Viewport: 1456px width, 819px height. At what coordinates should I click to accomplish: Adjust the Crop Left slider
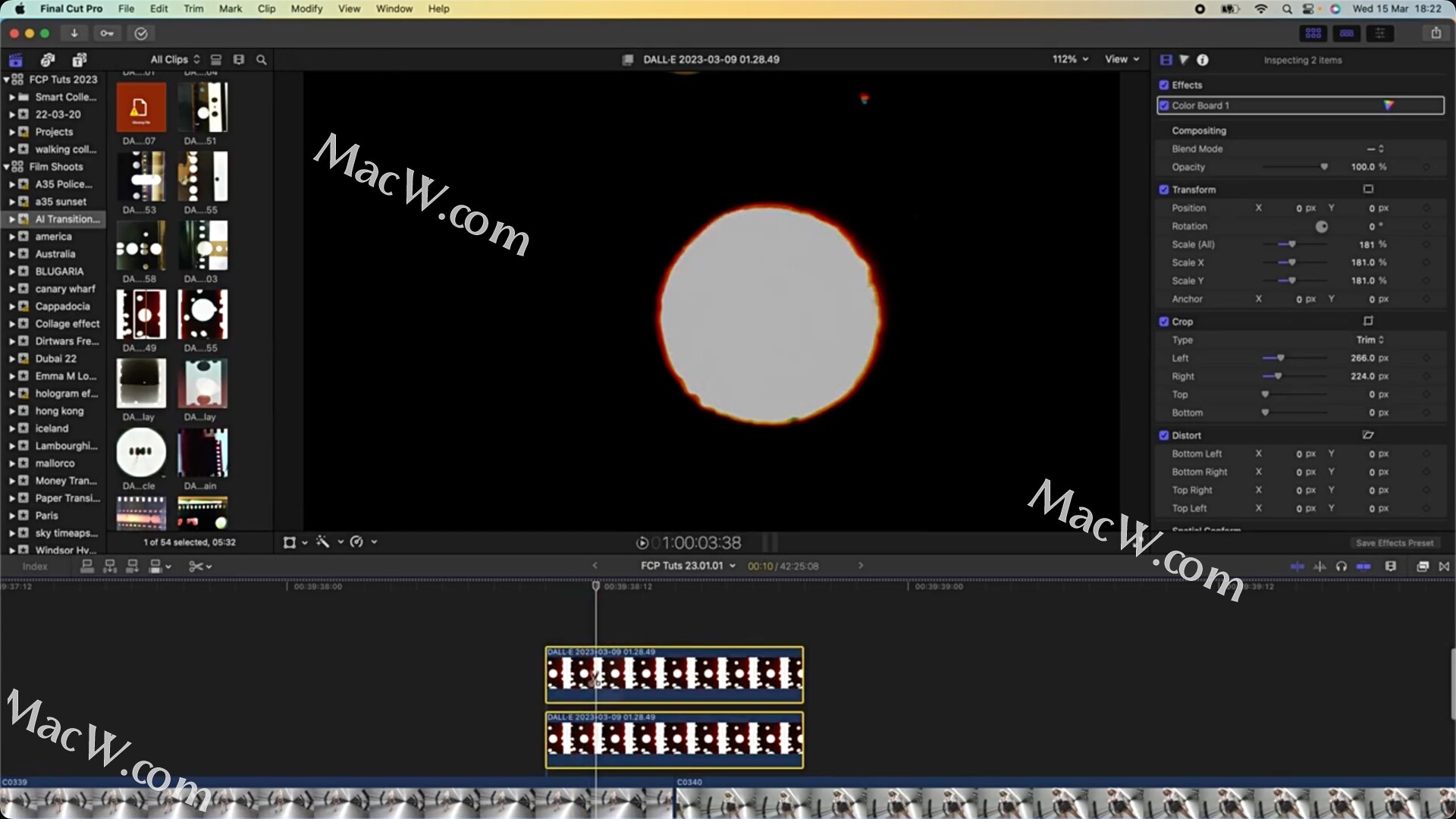1295,358
